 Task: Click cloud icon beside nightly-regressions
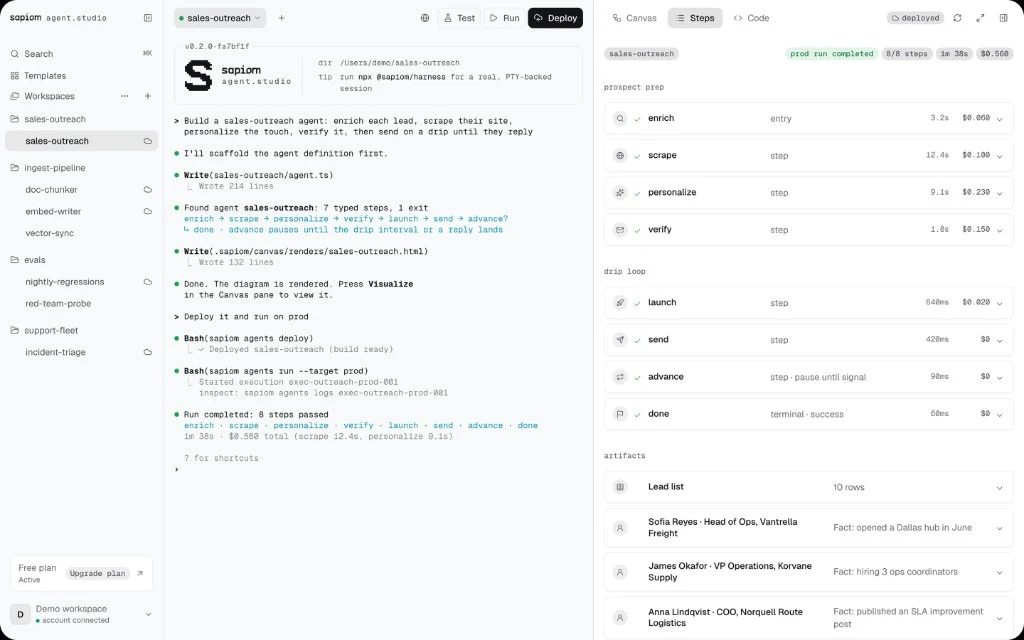coord(148,282)
